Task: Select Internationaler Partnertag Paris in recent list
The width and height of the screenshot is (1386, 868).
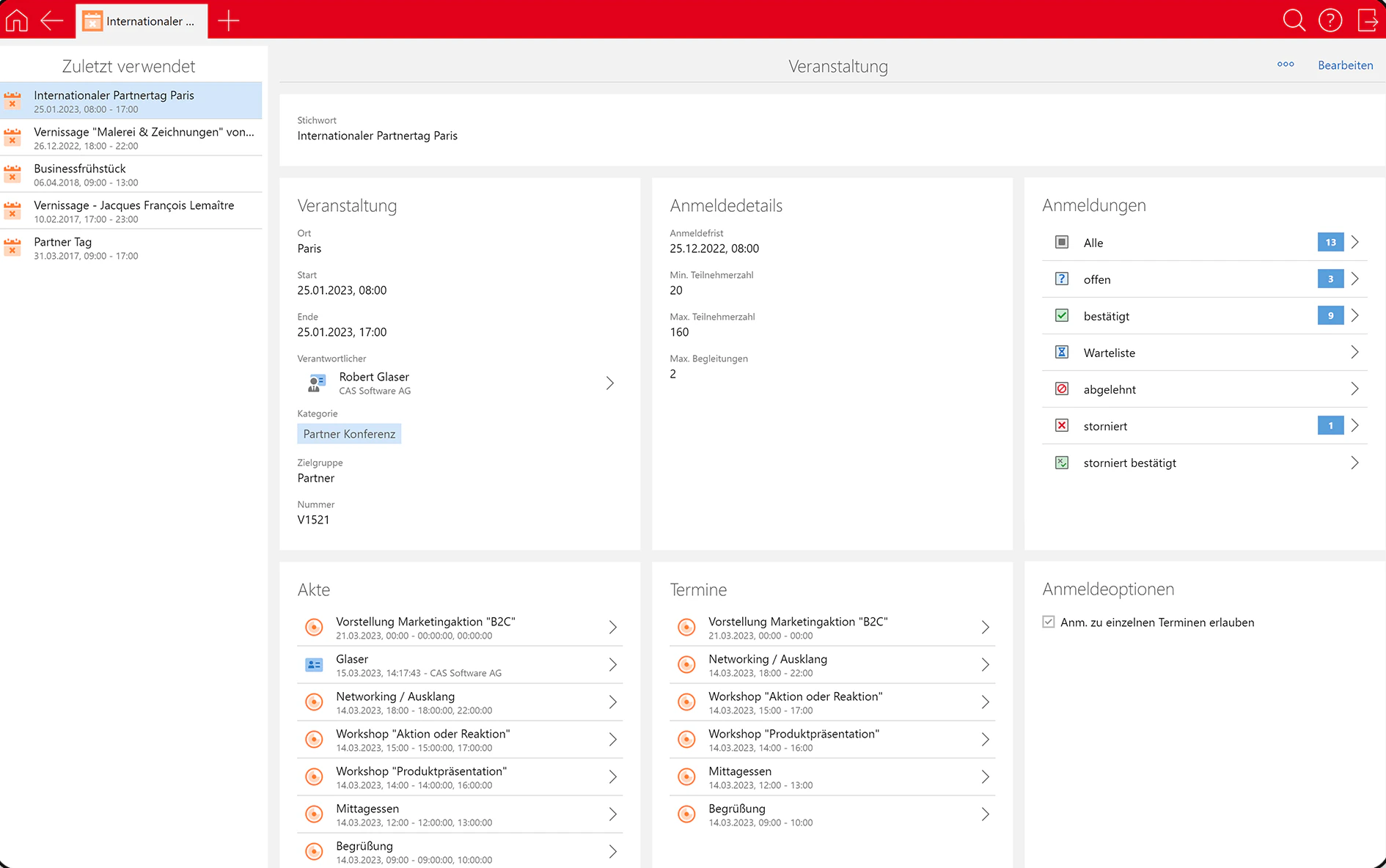Action: click(x=131, y=101)
